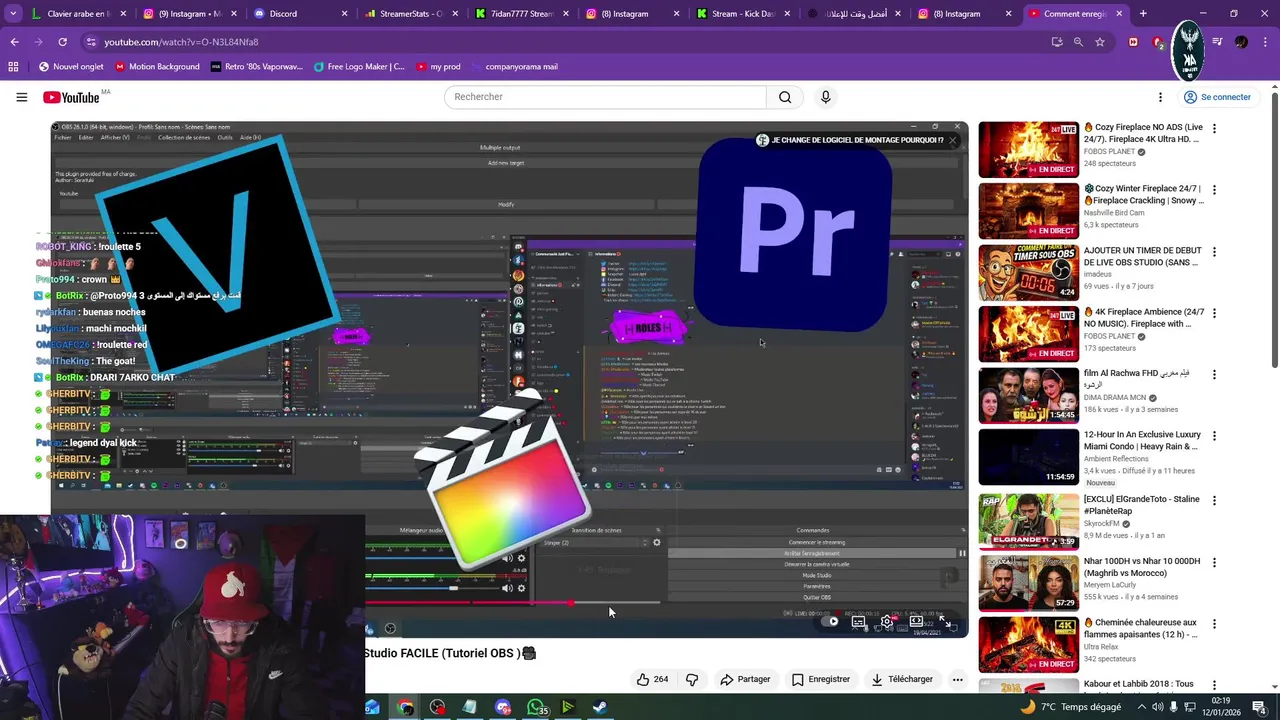The width and height of the screenshot is (1280, 720).
Task: Open the Motion Background bookmark
Action: coord(157,67)
